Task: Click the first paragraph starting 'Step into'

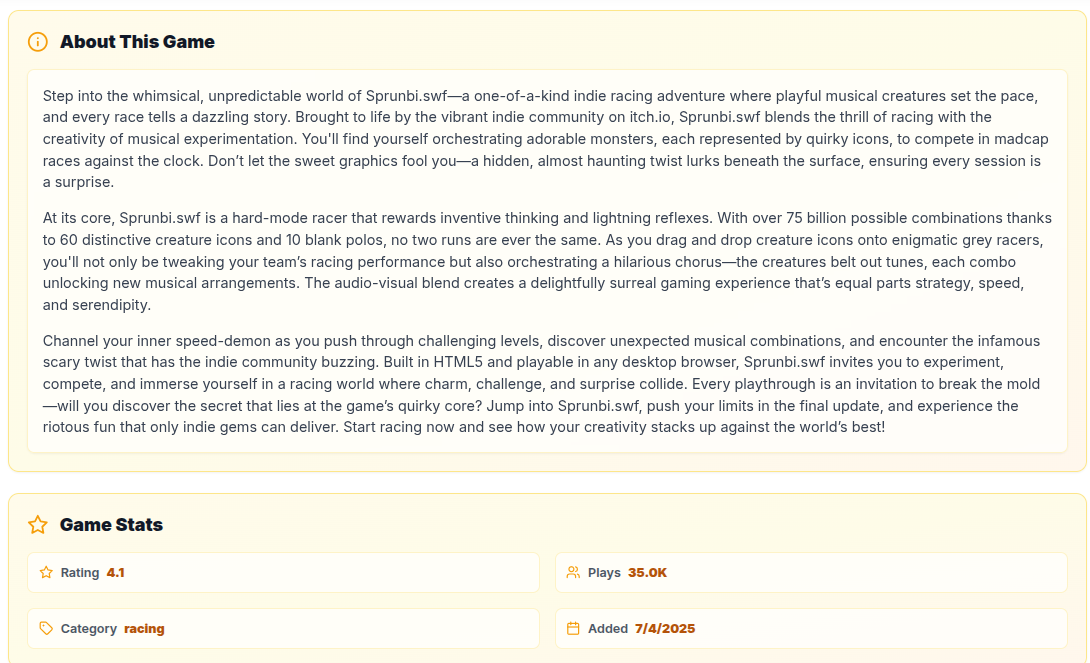Action: 546,139
